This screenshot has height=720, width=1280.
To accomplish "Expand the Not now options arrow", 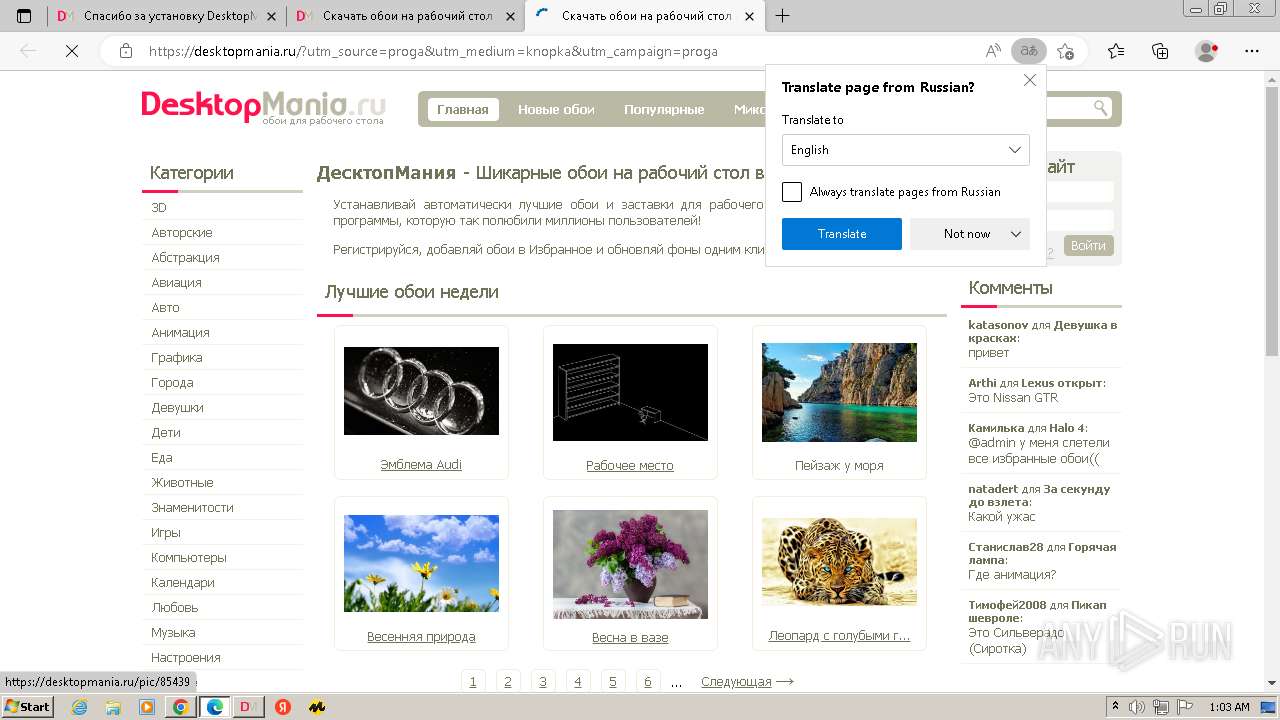I will point(1016,234).
